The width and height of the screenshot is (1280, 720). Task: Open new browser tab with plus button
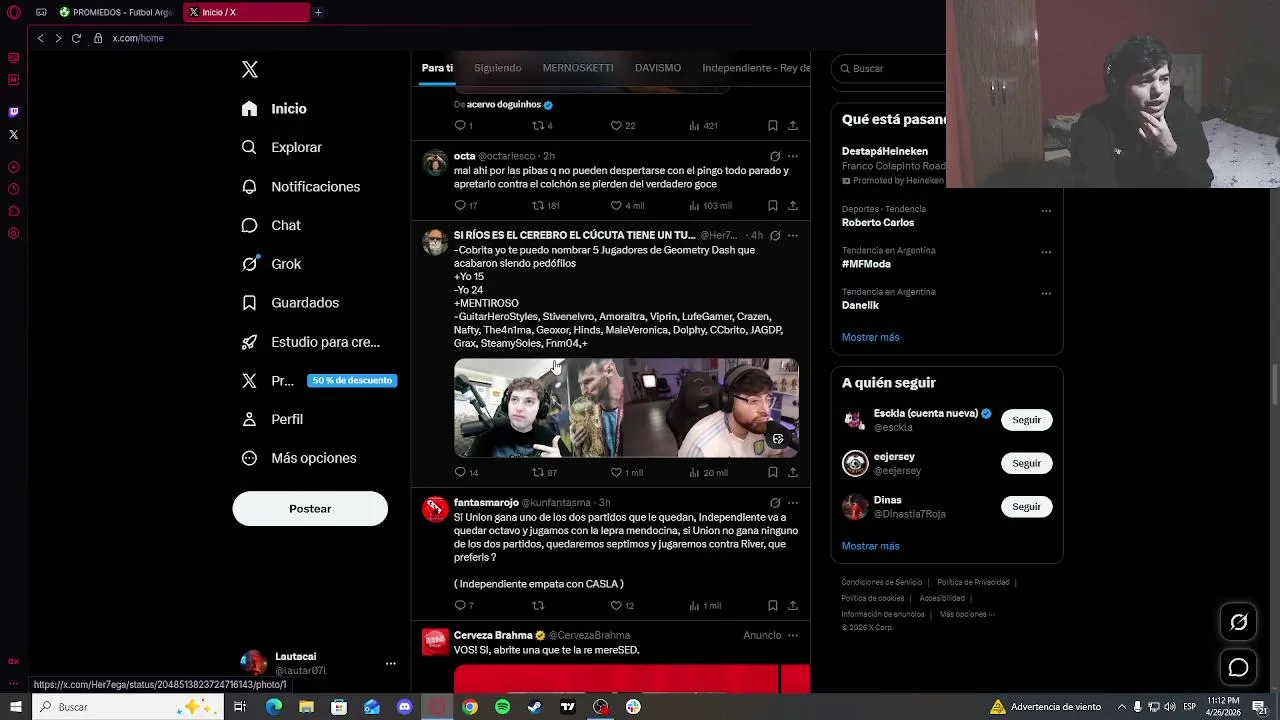(318, 12)
